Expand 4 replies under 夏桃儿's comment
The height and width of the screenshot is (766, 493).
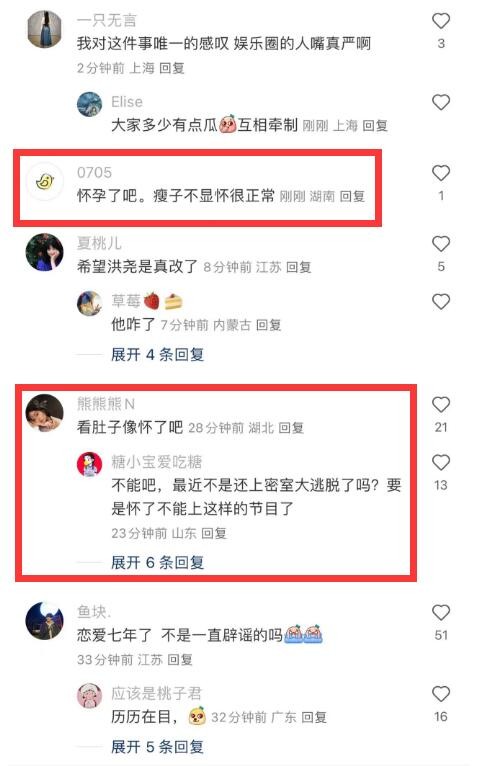click(x=157, y=354)
